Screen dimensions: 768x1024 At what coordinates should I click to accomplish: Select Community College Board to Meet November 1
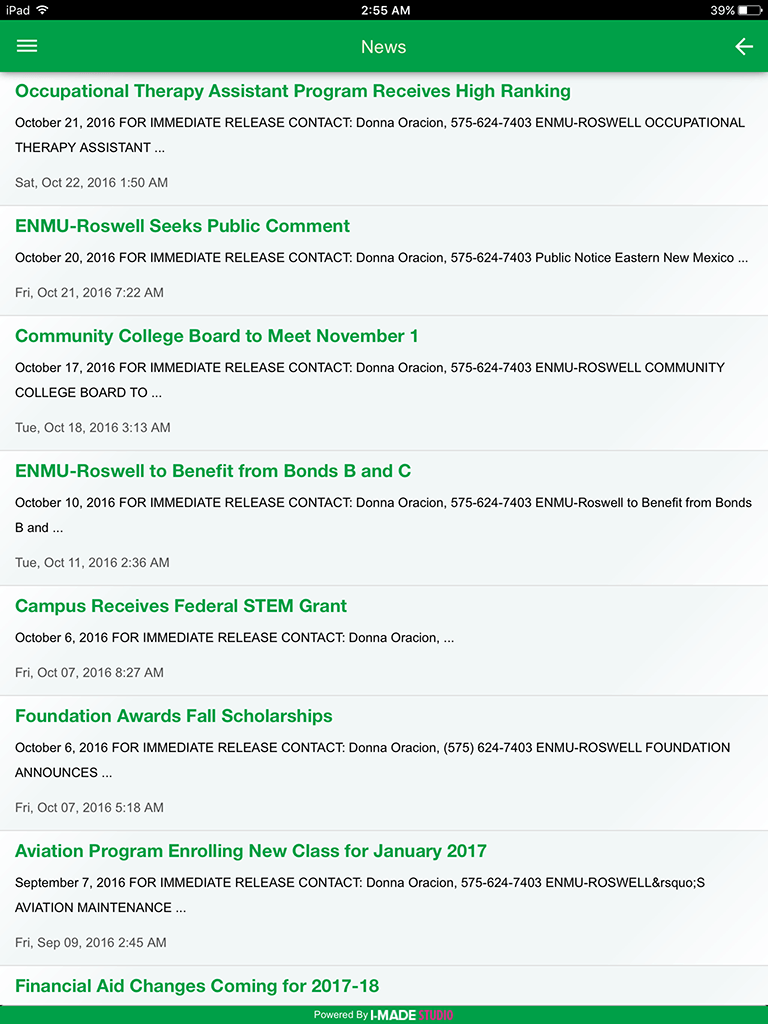(x=217, y=336)
